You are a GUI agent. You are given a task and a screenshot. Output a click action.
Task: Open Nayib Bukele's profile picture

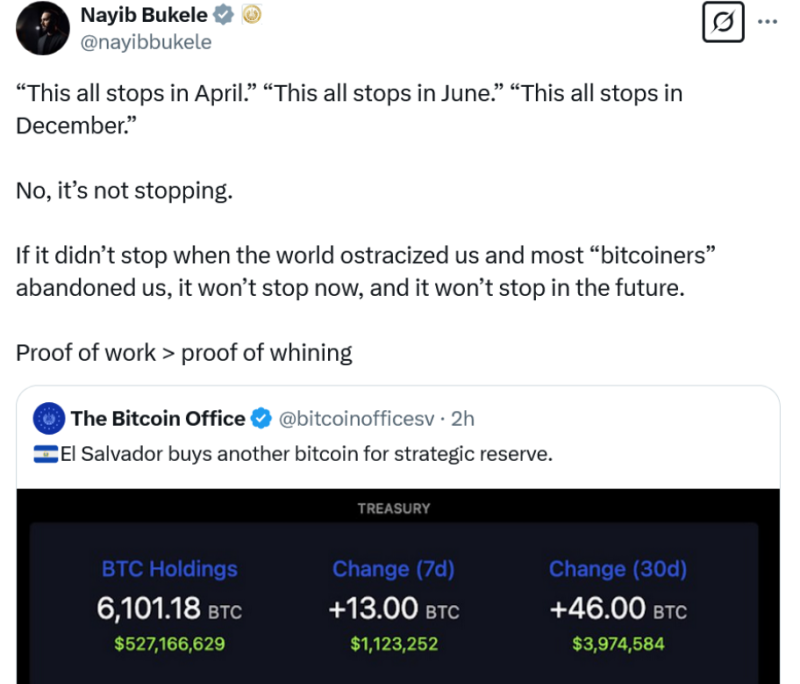[x=43, y=29]
